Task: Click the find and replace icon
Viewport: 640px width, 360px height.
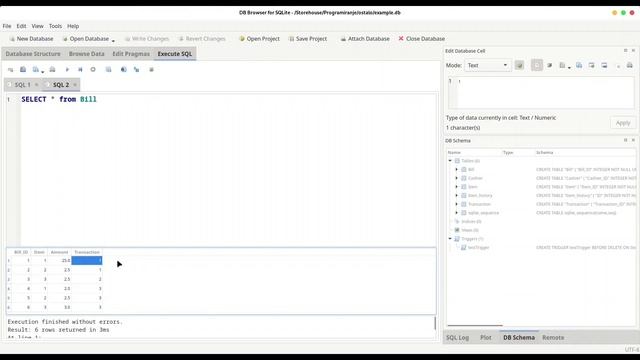Action: [136, 70]
